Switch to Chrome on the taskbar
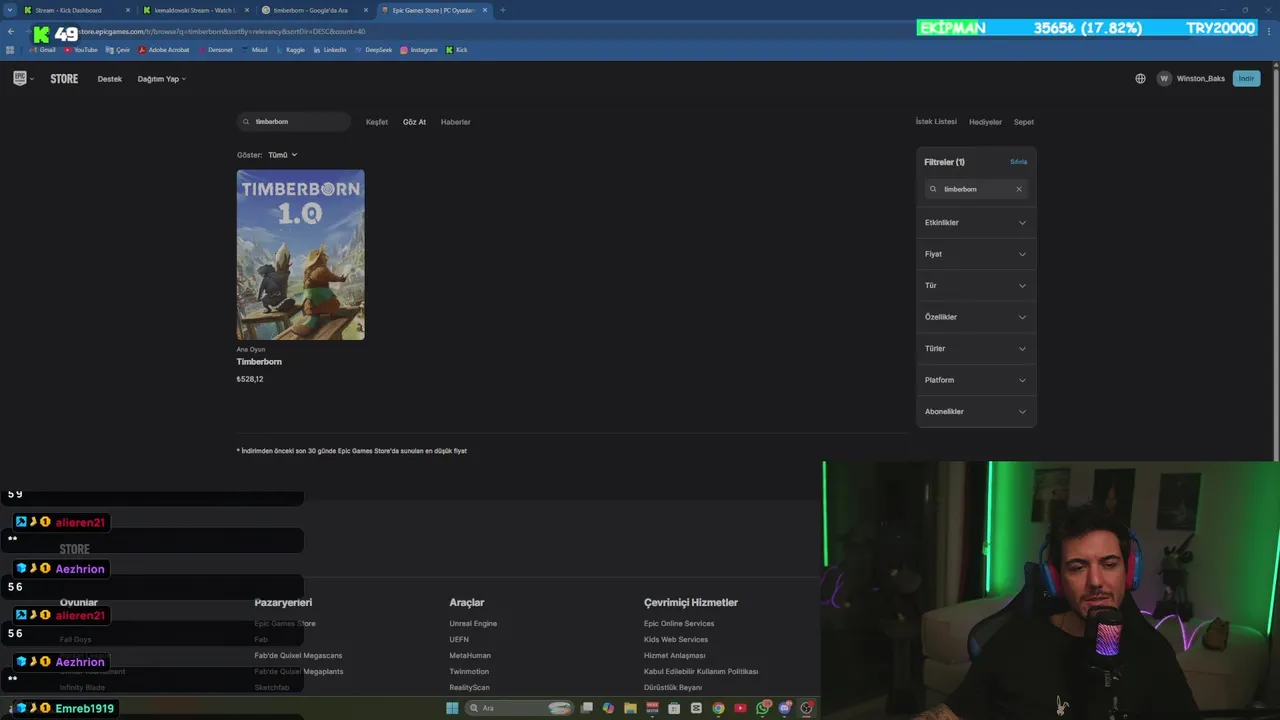This screenshot has width=1280, height=720. (718, 708)
